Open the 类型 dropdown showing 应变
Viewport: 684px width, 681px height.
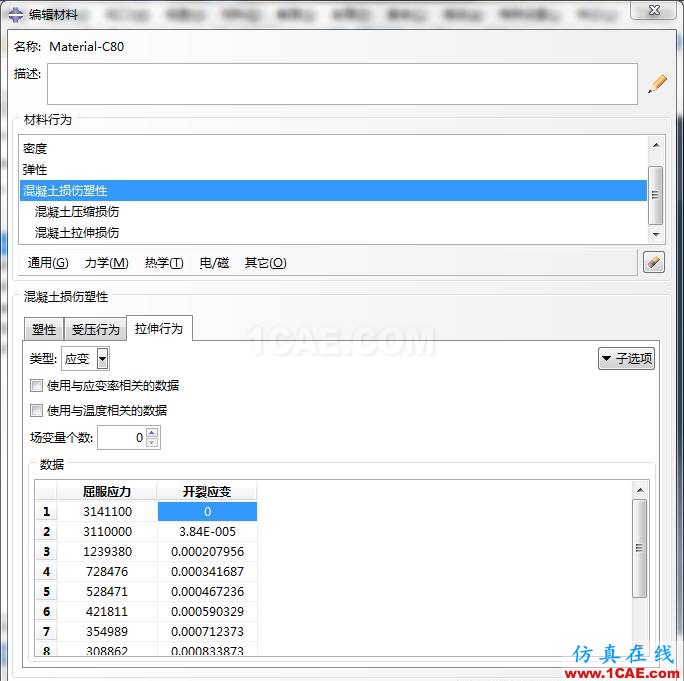(86, 359)
